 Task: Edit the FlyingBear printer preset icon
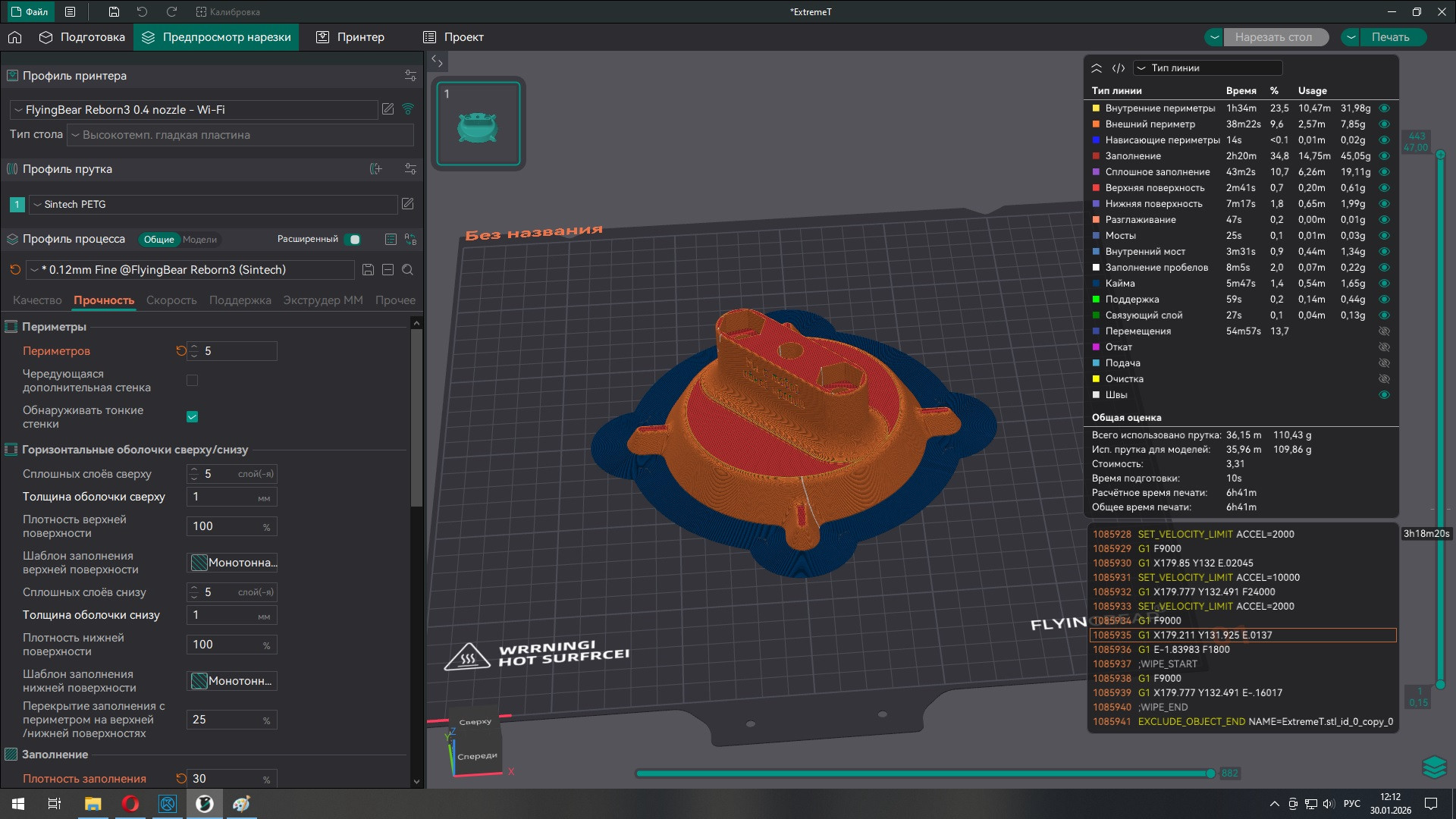(x=388, y=109)
